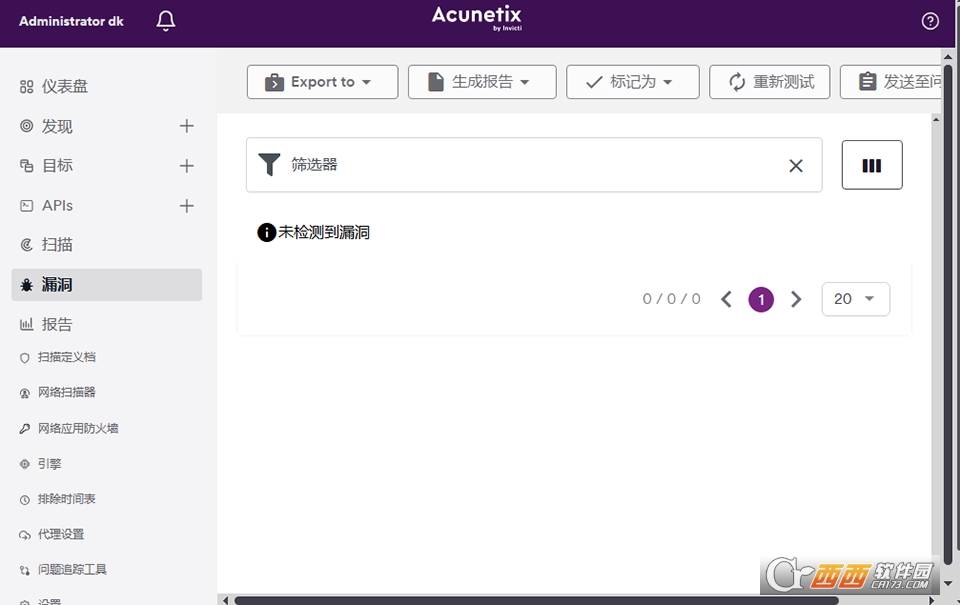Screen dimensions: 960x605
Task: Click the horizontal scrollbar left arrow
Action: [225, 600]
